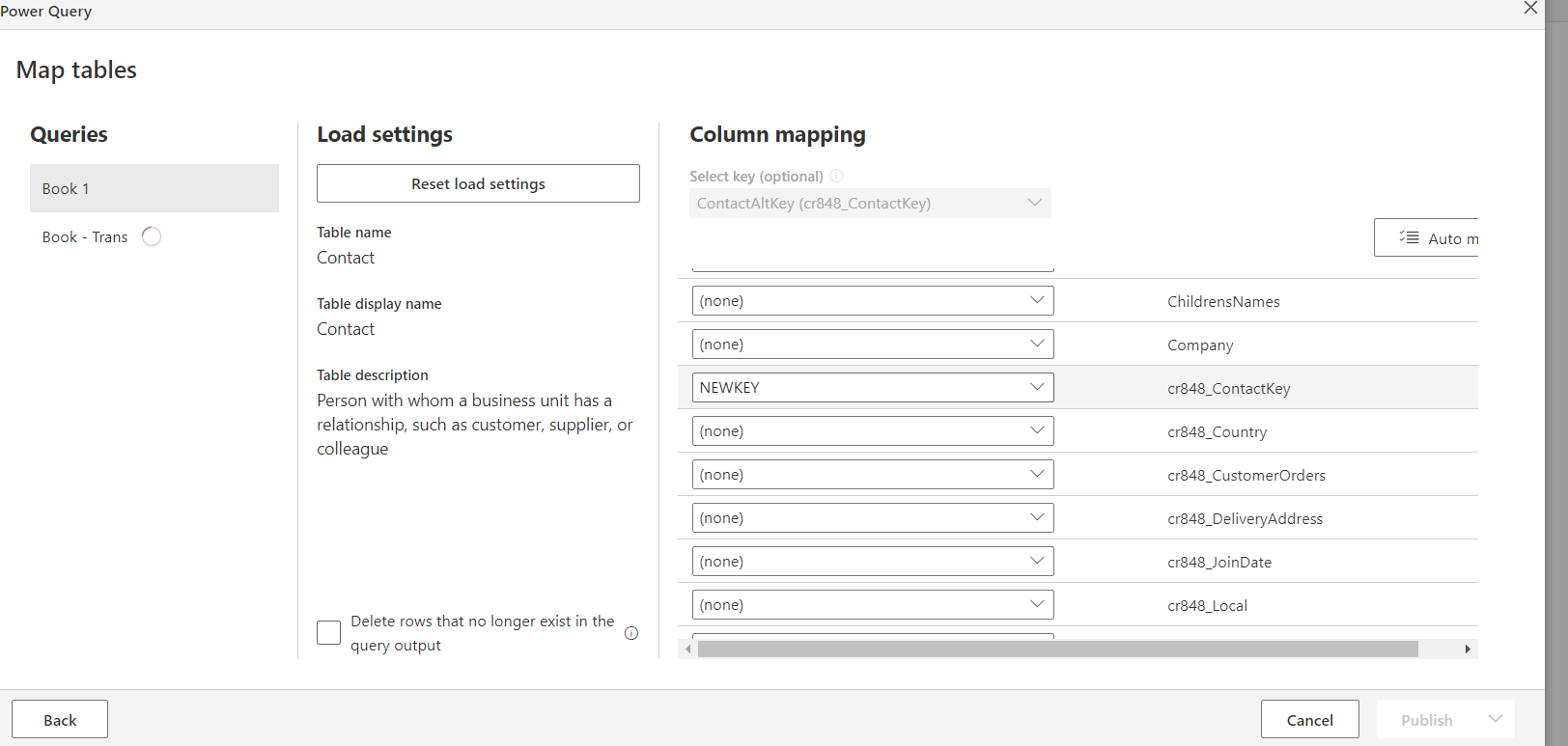This screenshot has height=746, width=1568.
Task: Click Reset load settings button
Action: 478,183
